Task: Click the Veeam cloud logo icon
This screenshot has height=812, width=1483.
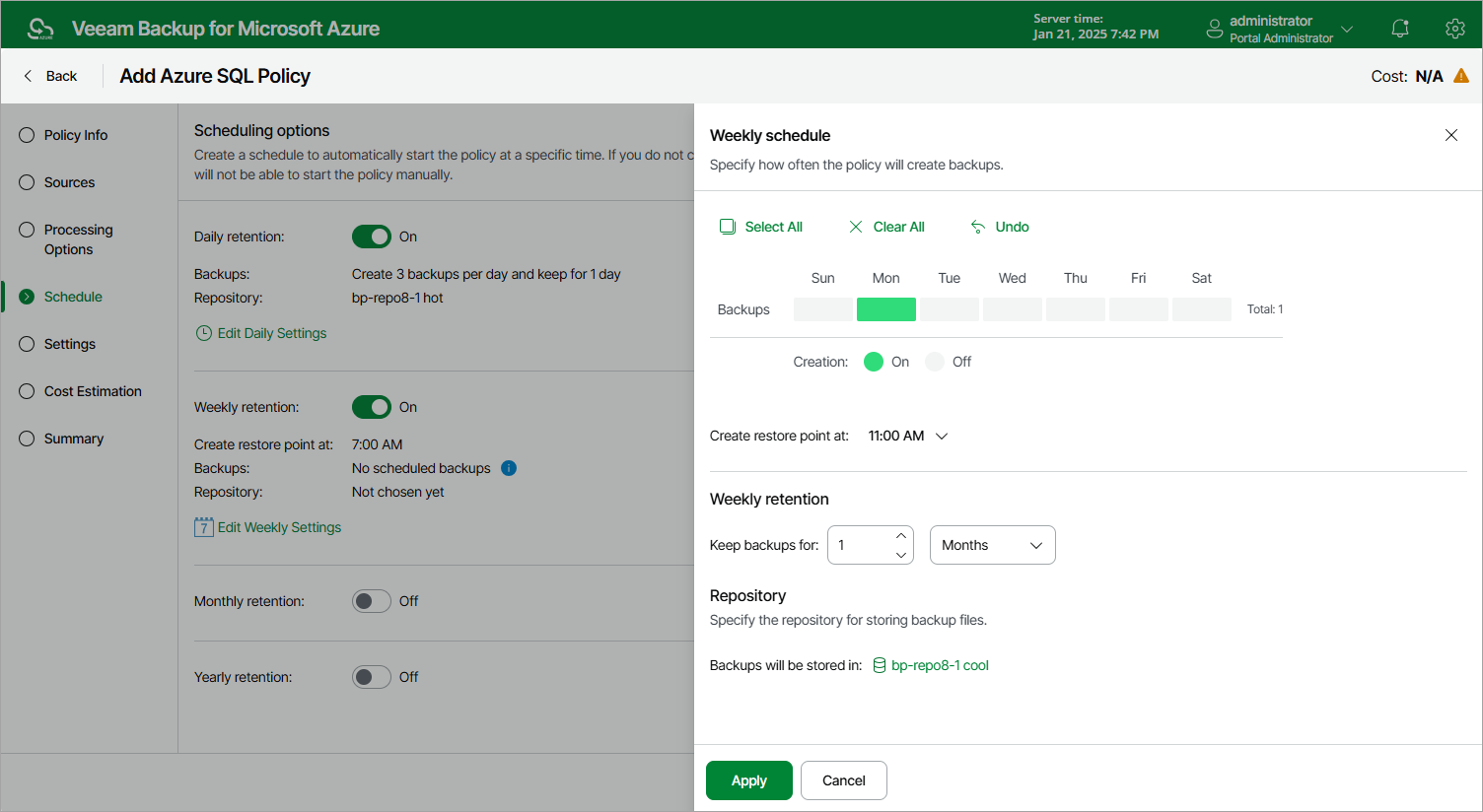Action: (40, 29)
